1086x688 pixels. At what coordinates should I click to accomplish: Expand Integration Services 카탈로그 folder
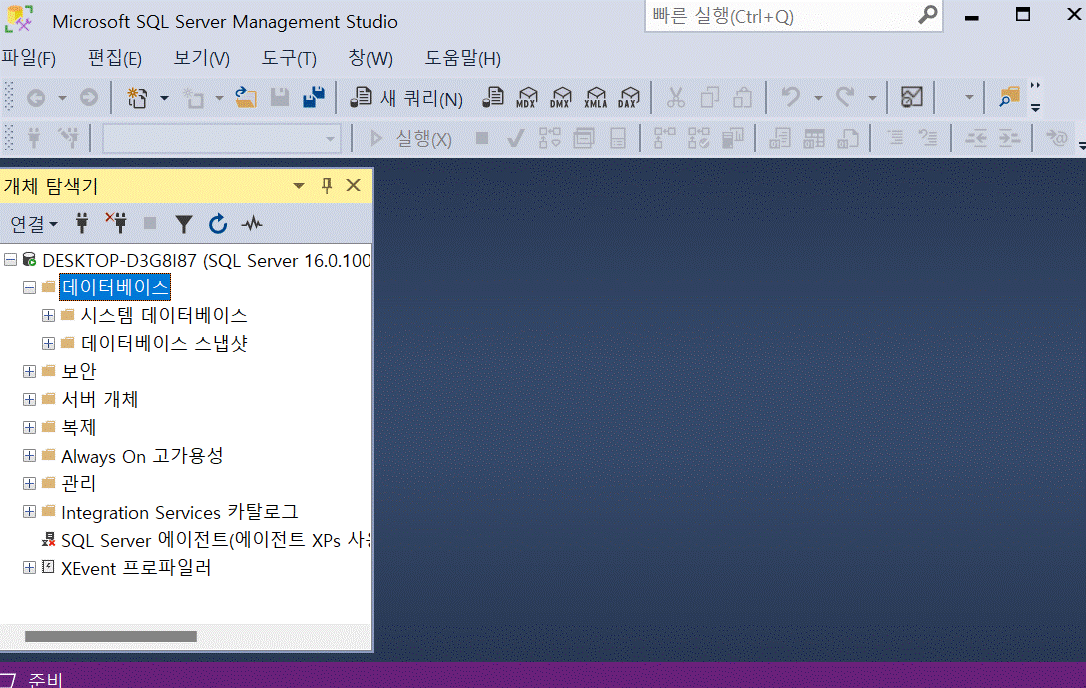[x=29, y=512]
